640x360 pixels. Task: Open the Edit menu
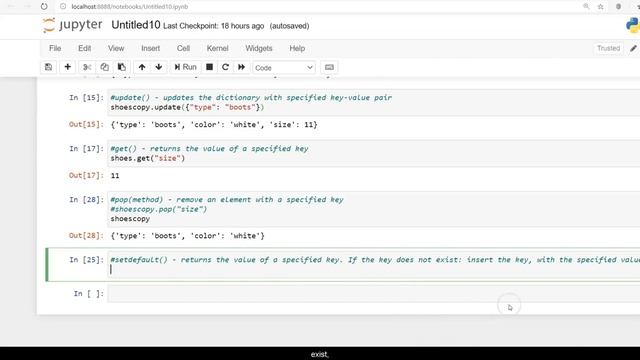pos(84,48)
